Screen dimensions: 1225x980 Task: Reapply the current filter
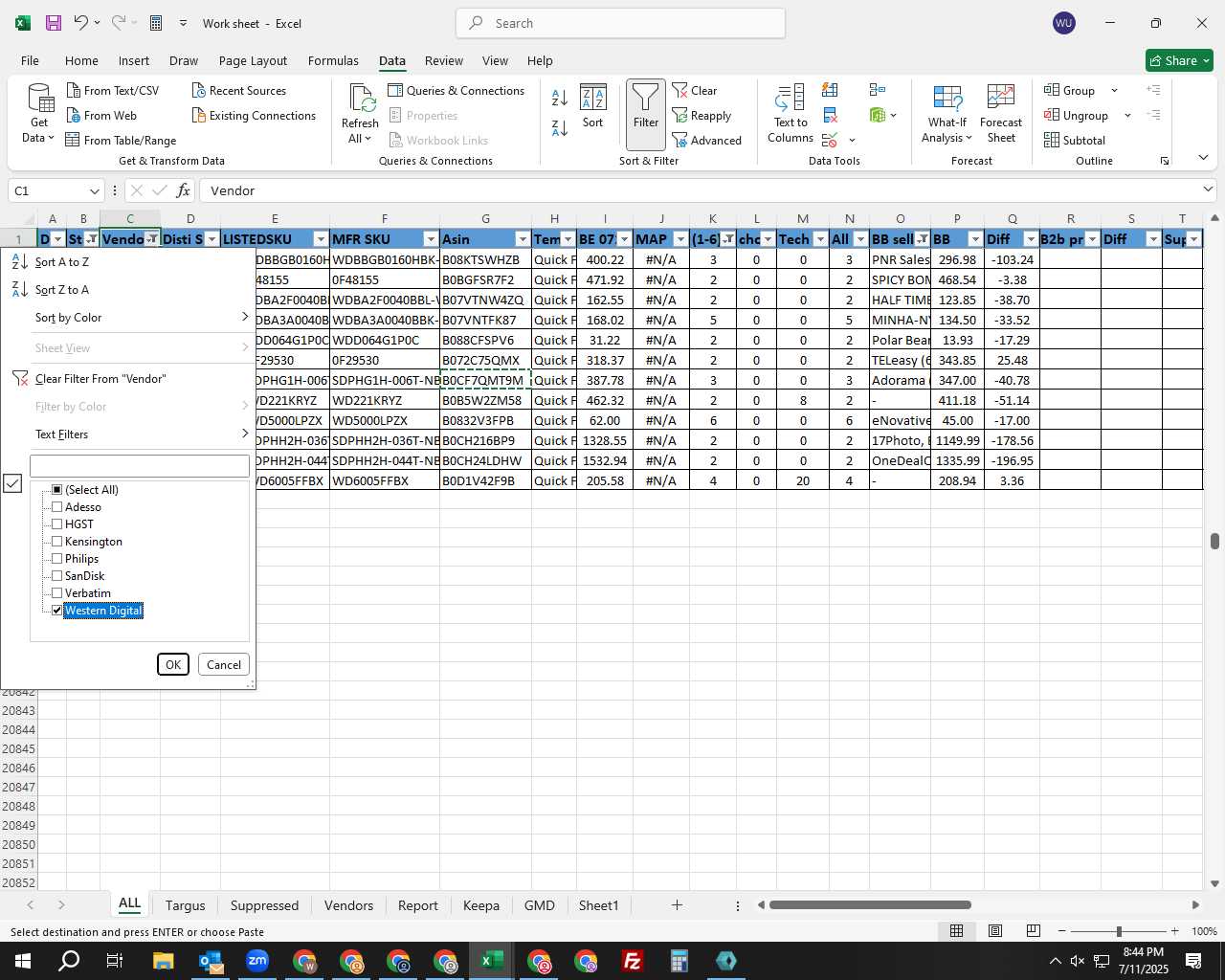(702, 115)
